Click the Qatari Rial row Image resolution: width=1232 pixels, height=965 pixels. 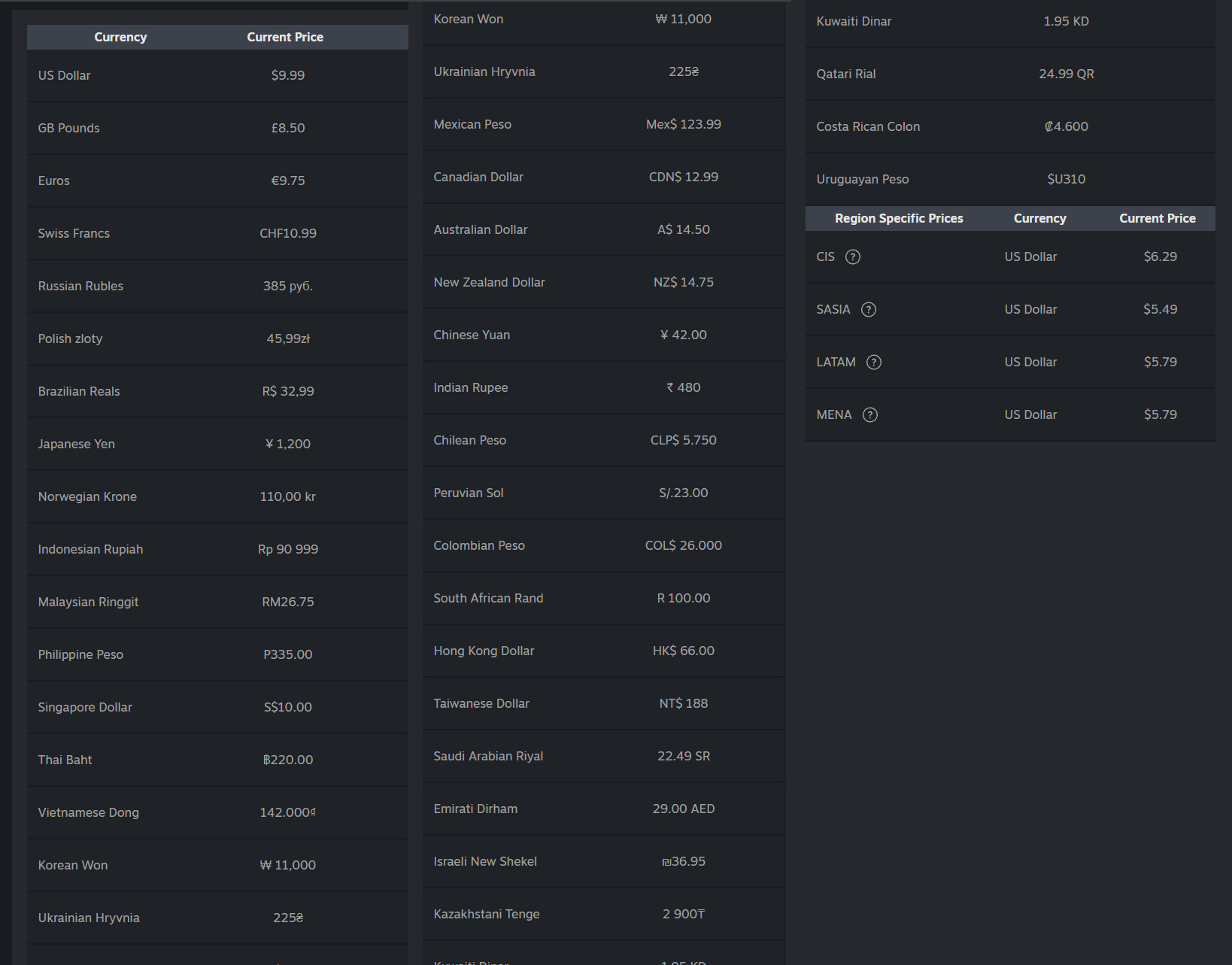coord(1010,74)
